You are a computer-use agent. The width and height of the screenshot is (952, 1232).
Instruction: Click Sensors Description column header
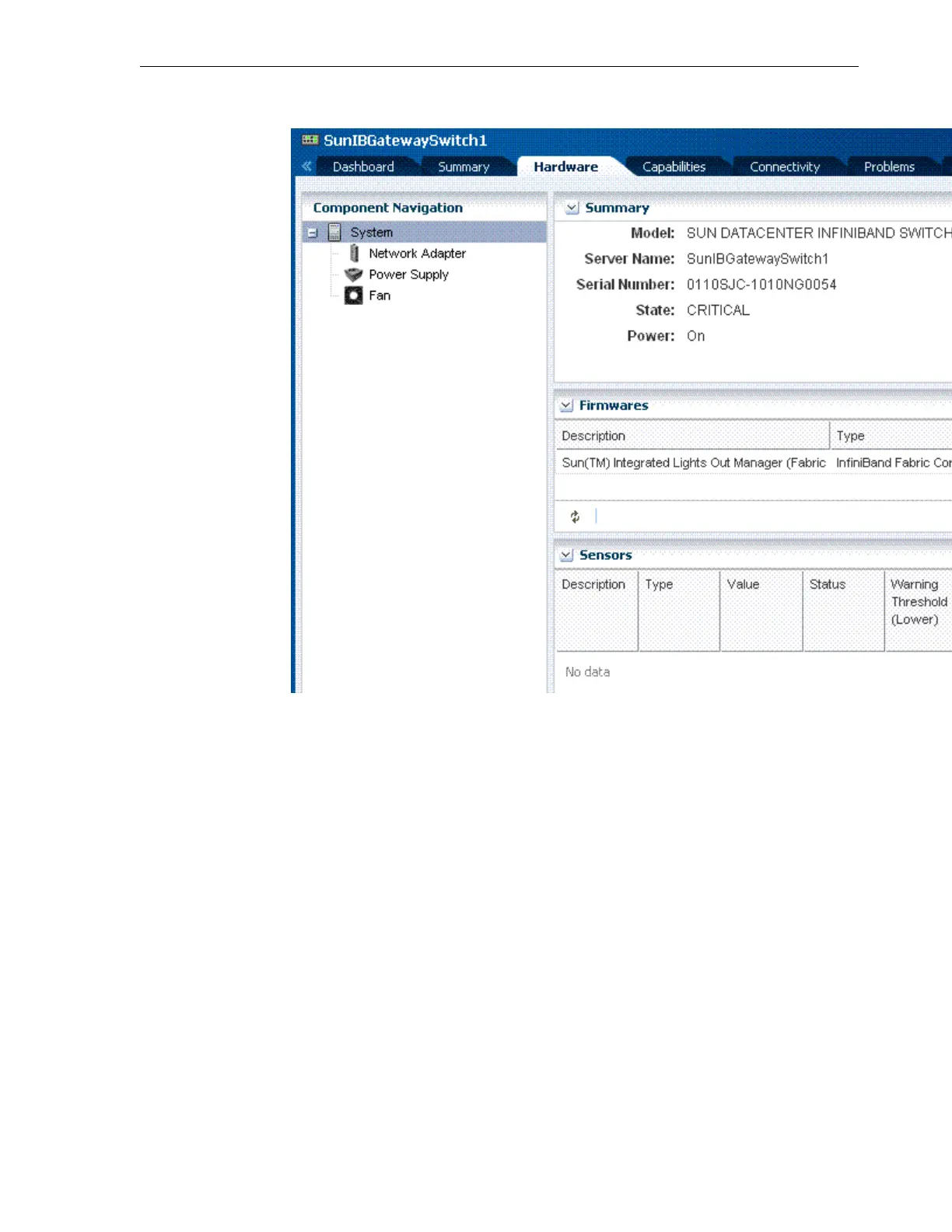coord(597,611)
